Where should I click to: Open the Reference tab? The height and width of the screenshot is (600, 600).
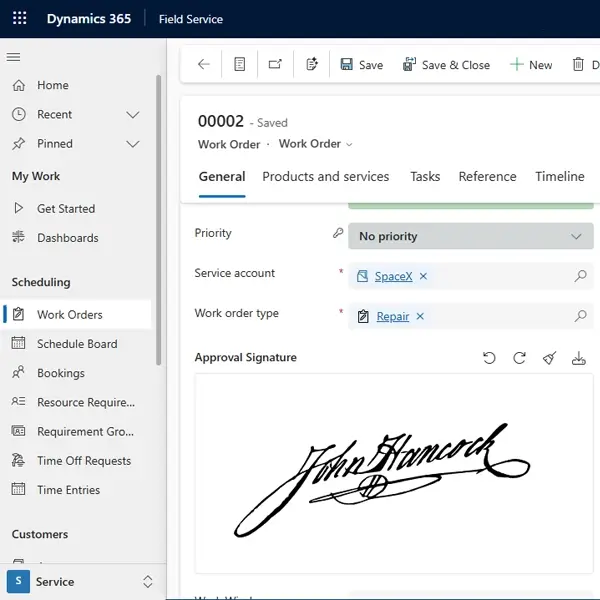tap(488, 176)
